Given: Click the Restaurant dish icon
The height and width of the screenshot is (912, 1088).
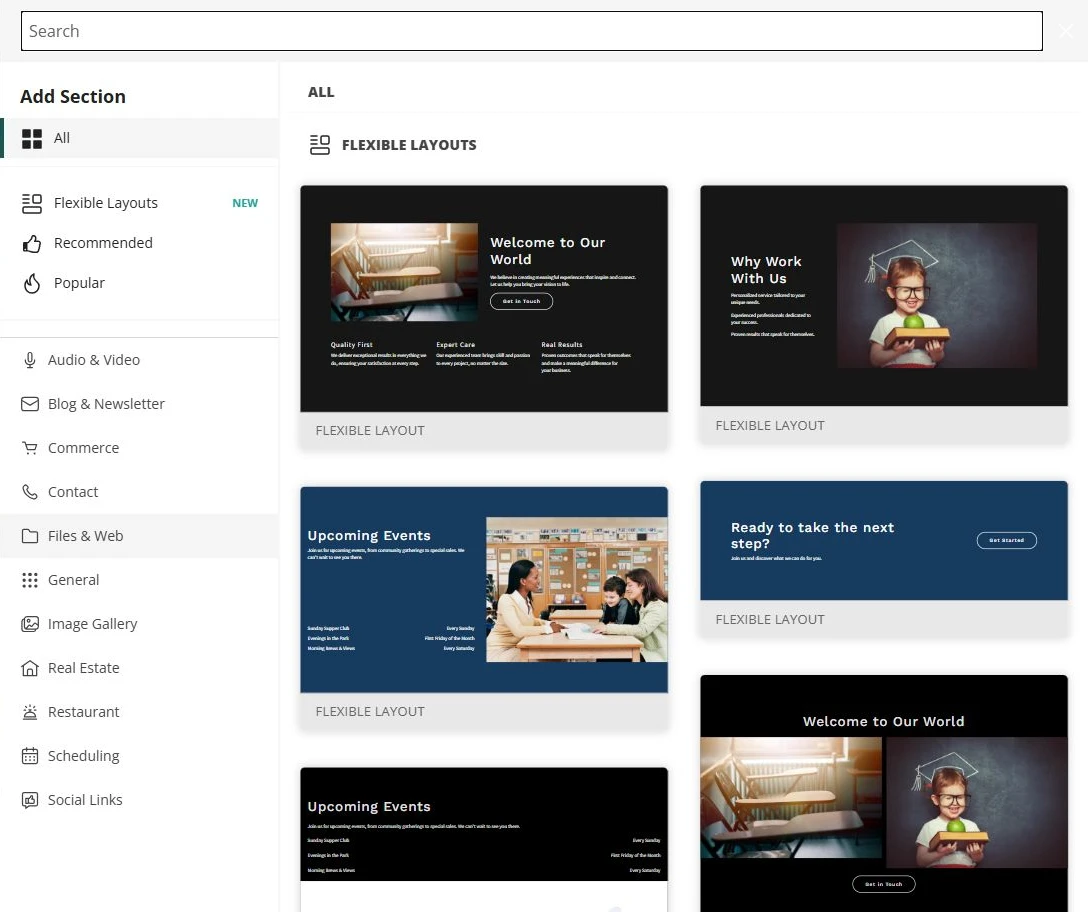Looking at the screenshot, I should click(30, 712).
